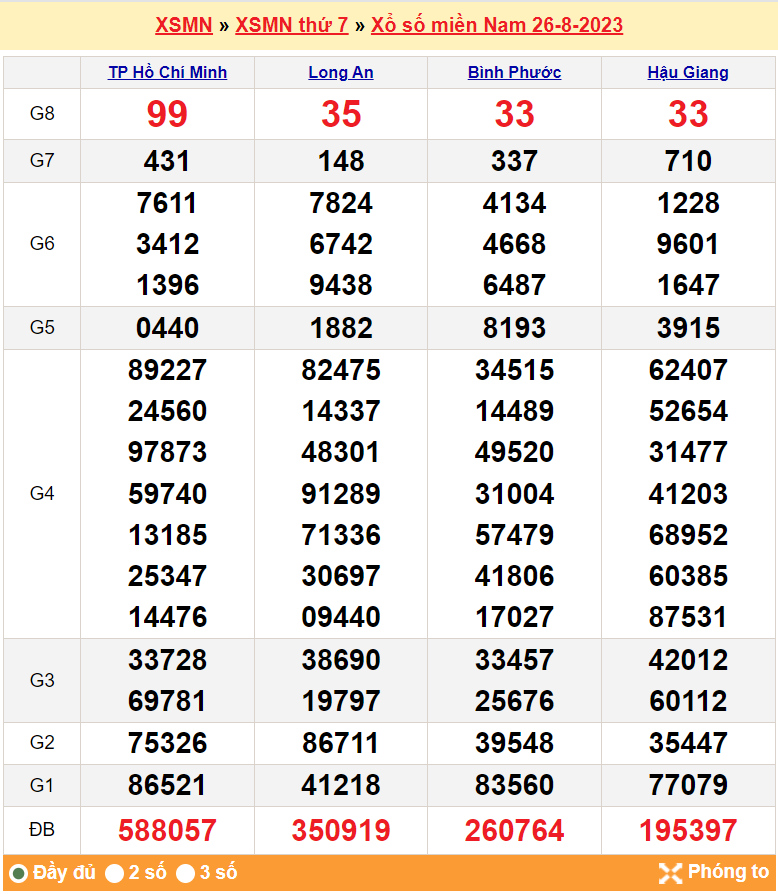Click the Phóng to expand icon
This screenshot has height=894, width=778.
670,872
